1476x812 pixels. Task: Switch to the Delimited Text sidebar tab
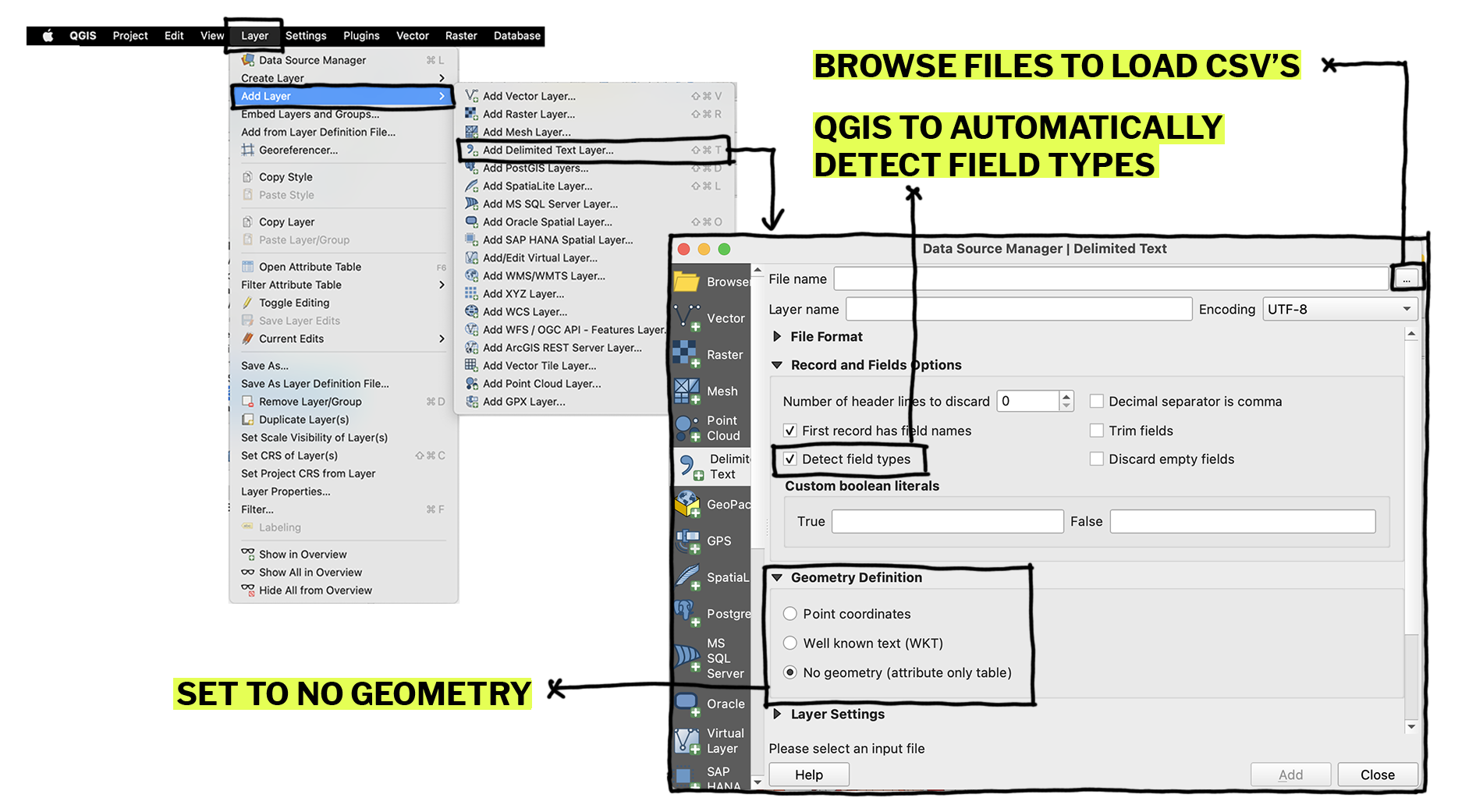(711, 466)
